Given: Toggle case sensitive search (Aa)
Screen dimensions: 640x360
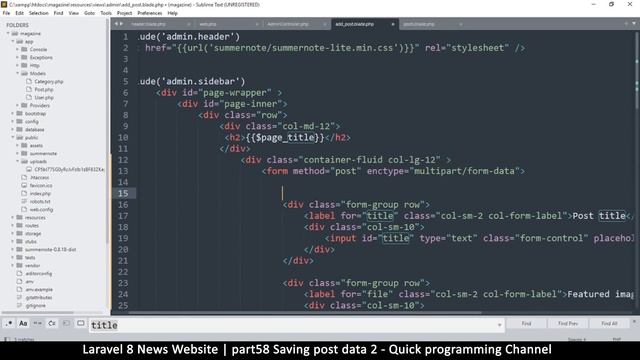Looking at the screenshot, I should point(23,323).
